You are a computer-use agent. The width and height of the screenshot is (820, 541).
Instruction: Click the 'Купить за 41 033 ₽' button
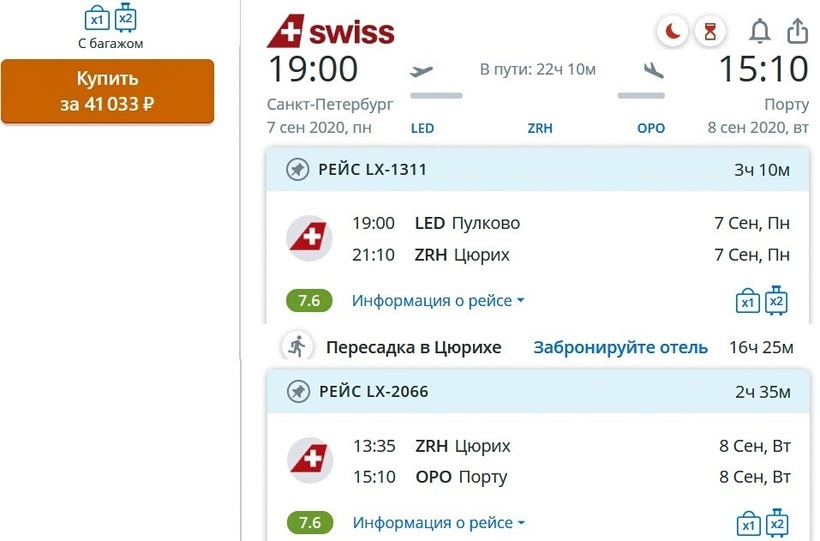[107, 91]
